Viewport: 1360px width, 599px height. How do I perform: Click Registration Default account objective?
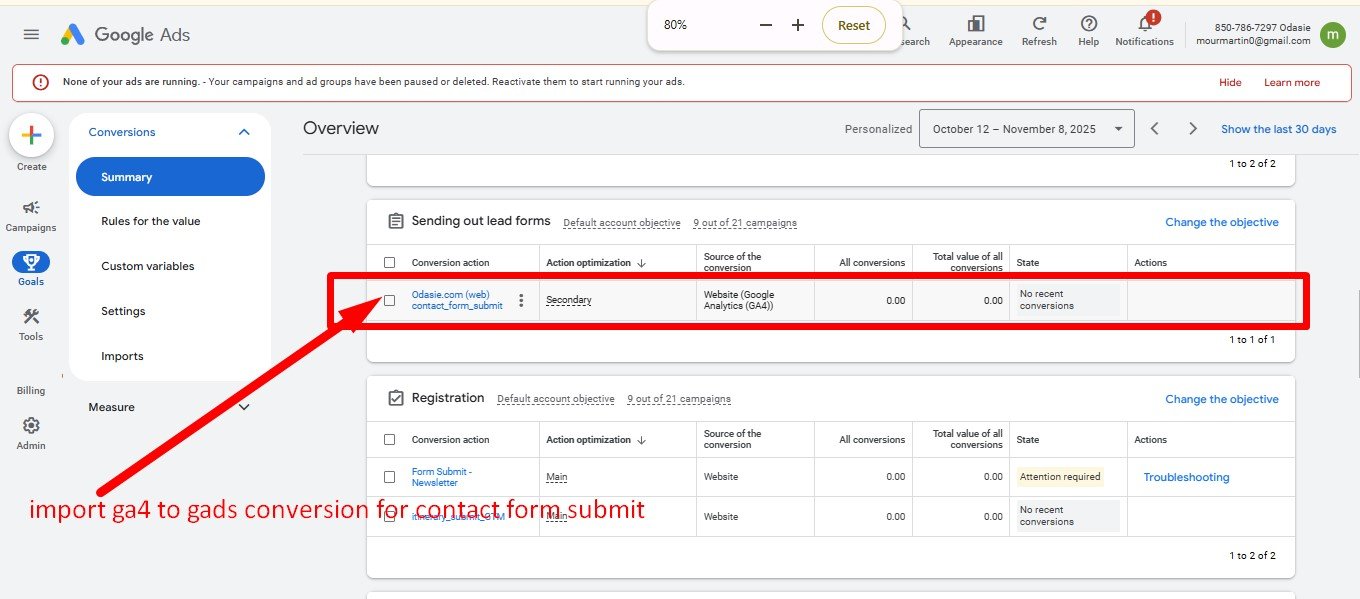coord(556,399)
